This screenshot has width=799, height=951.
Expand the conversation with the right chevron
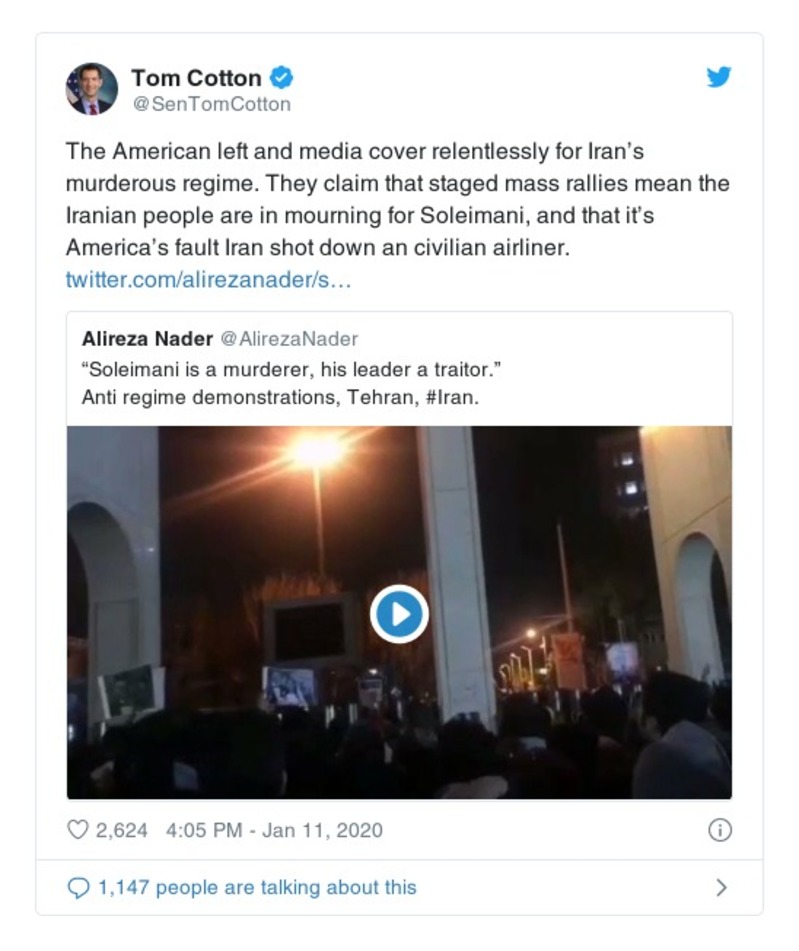click(721, 887)
